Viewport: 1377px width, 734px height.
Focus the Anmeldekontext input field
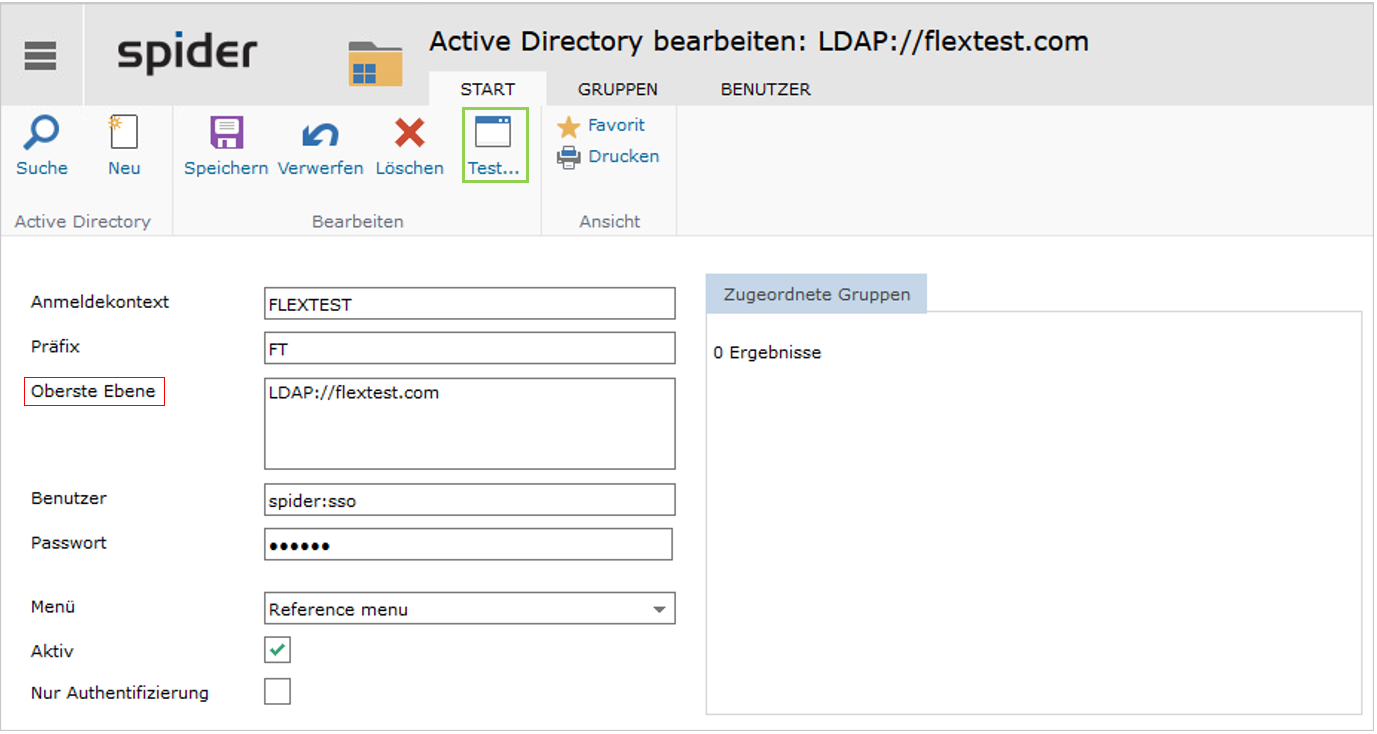470,304
